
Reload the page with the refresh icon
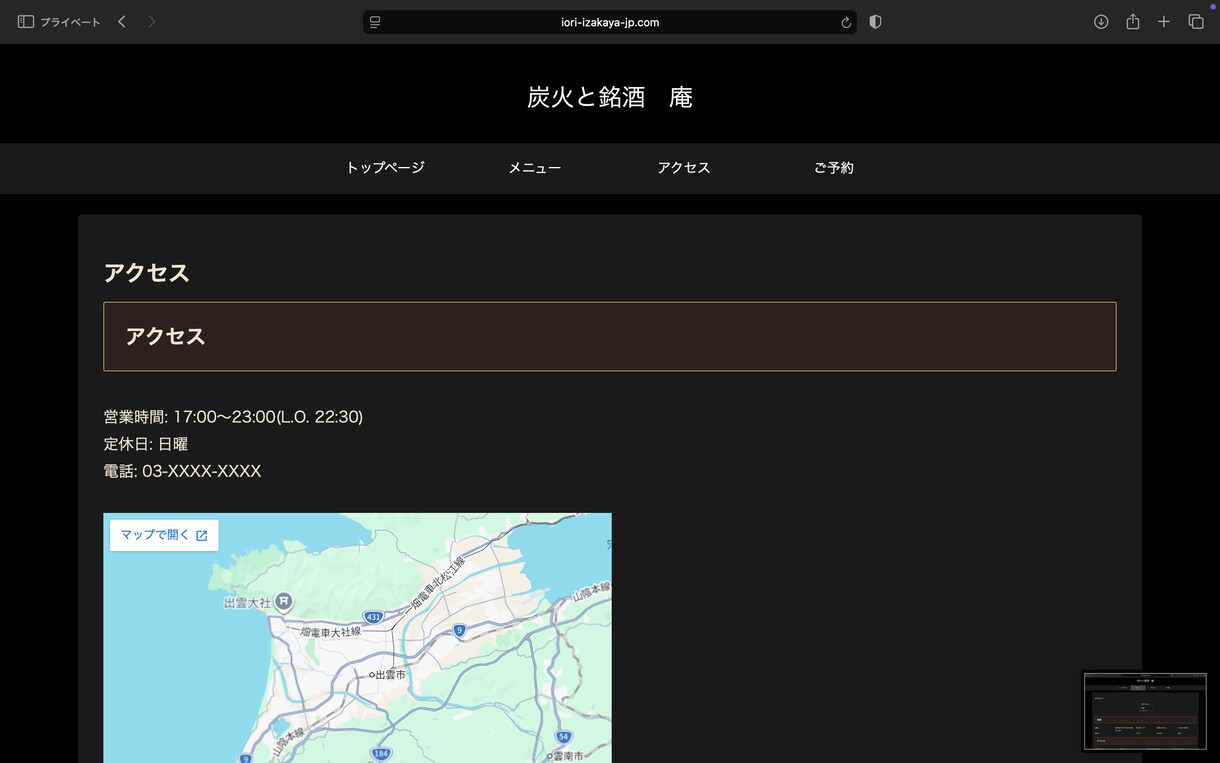(846, 22)
